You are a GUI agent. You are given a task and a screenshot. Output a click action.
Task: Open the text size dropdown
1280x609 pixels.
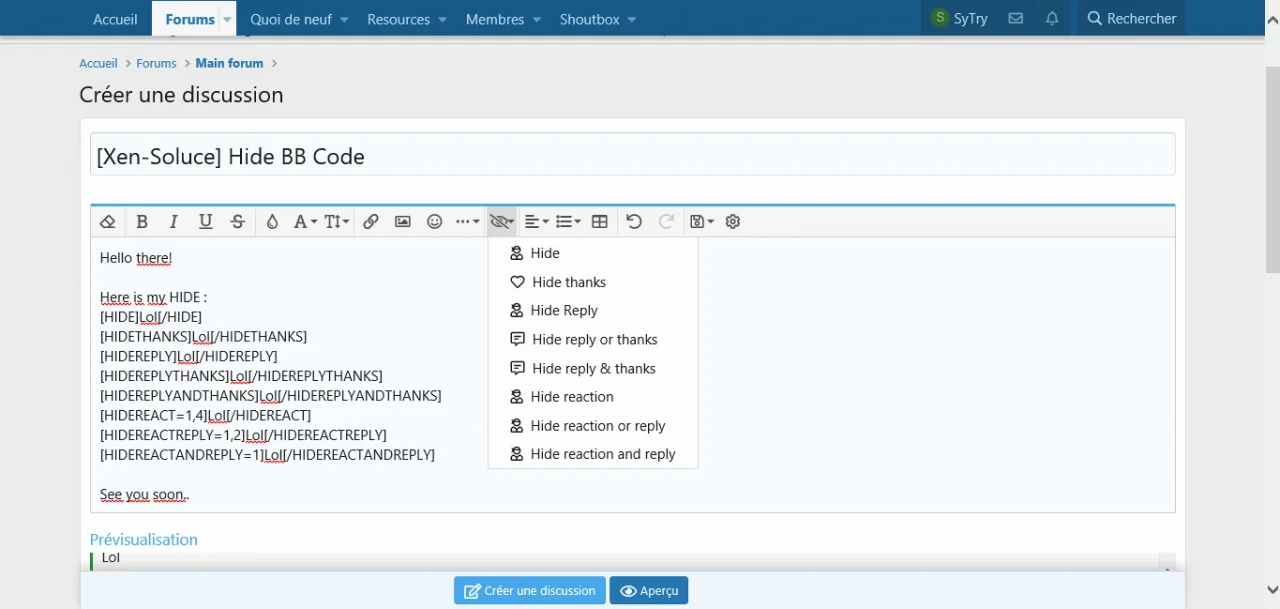(x=336, y=221)
